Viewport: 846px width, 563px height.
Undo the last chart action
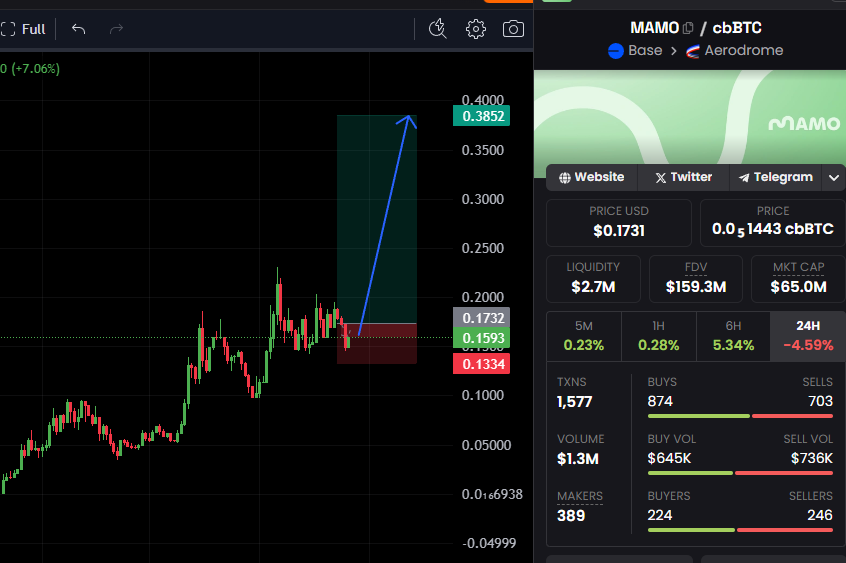tap(79, 29)
